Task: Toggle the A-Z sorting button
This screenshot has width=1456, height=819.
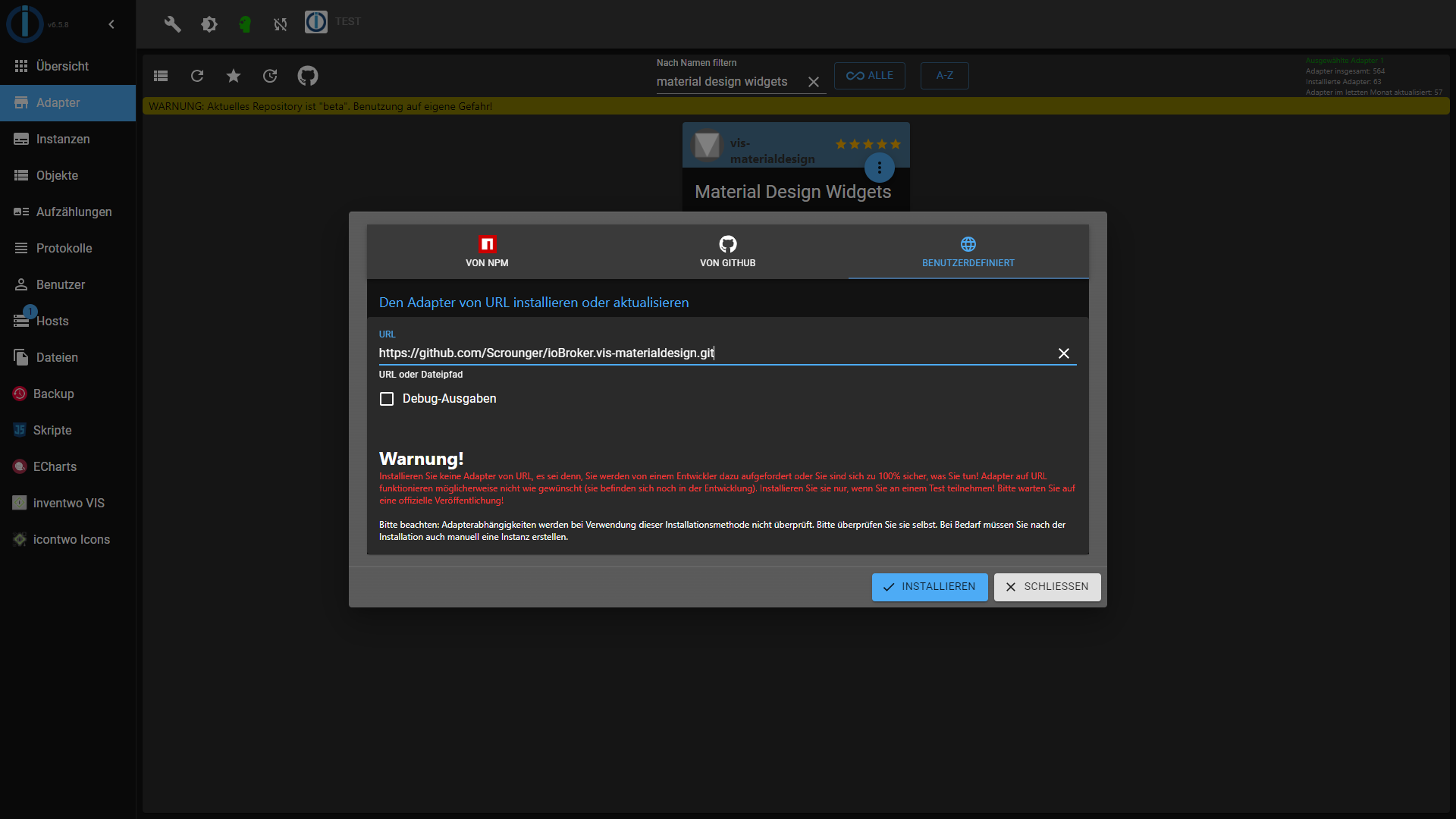Action: tap(944, 76)
